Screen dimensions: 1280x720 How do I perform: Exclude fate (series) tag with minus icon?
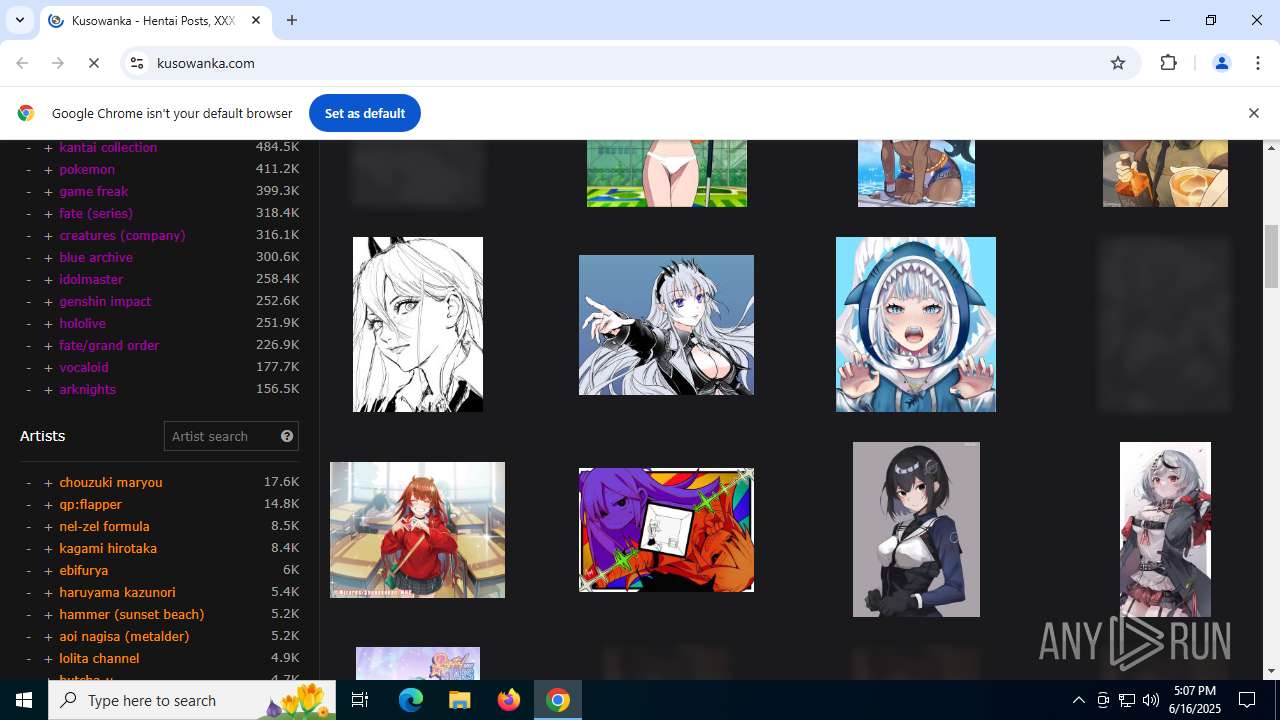28,214
